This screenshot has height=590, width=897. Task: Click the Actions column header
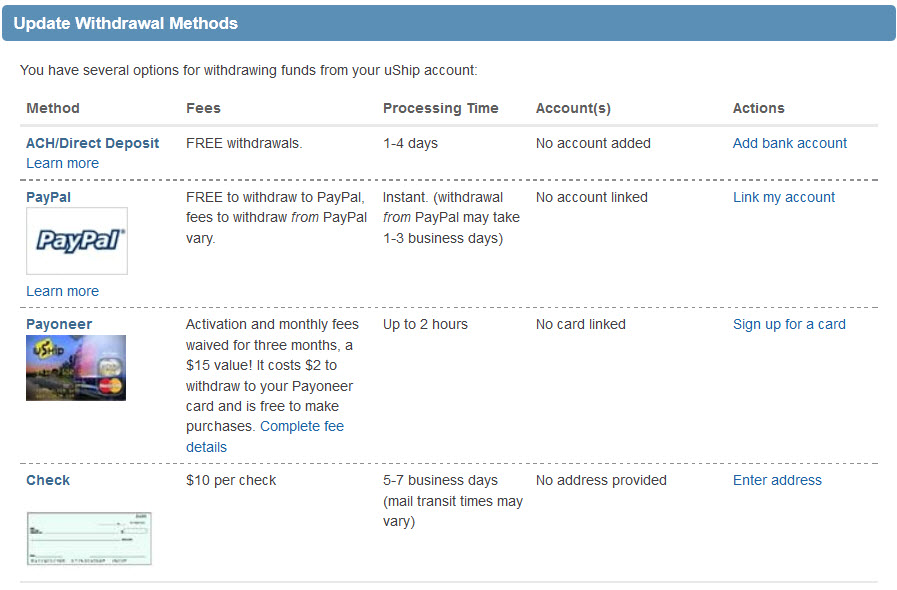coord(758,108)
